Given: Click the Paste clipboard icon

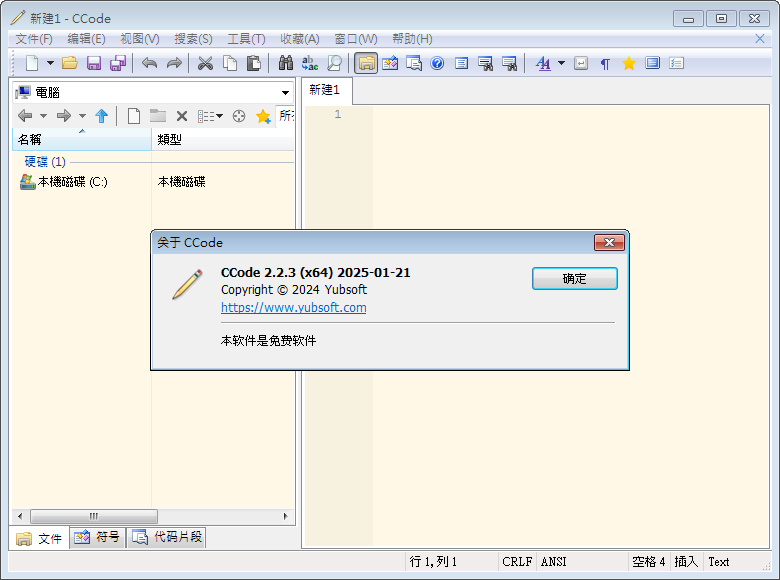Looking at the screenshot, I should click(x=254, y=63).
